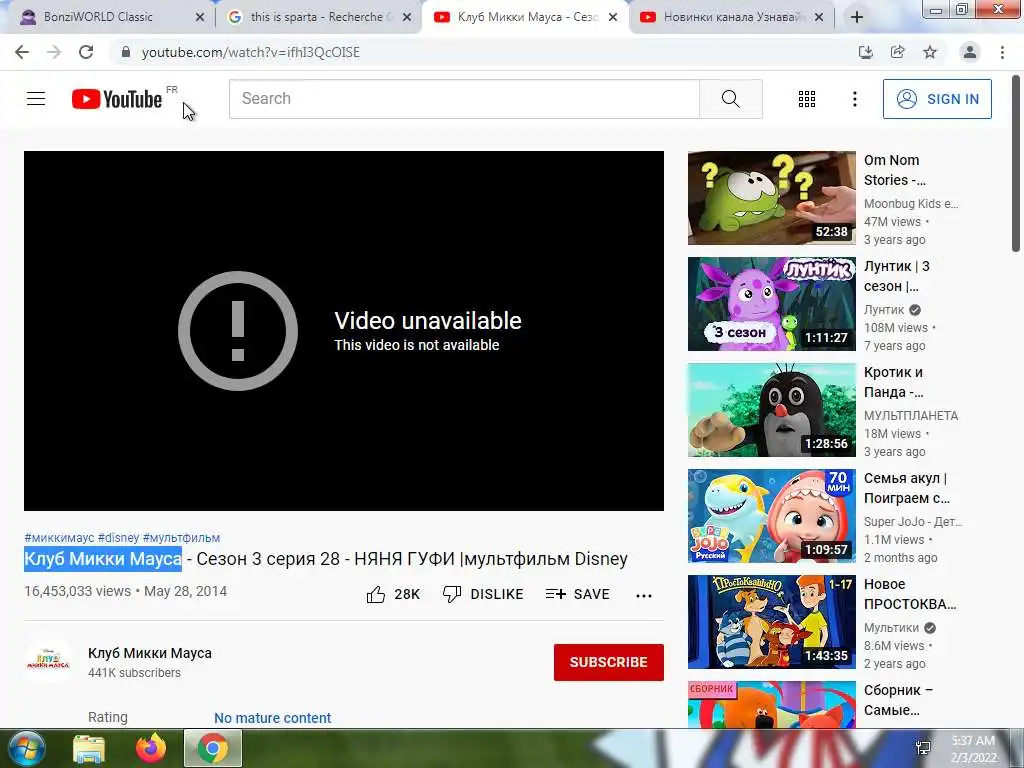Launch Firefox from the taskbar

pos(151,748)
